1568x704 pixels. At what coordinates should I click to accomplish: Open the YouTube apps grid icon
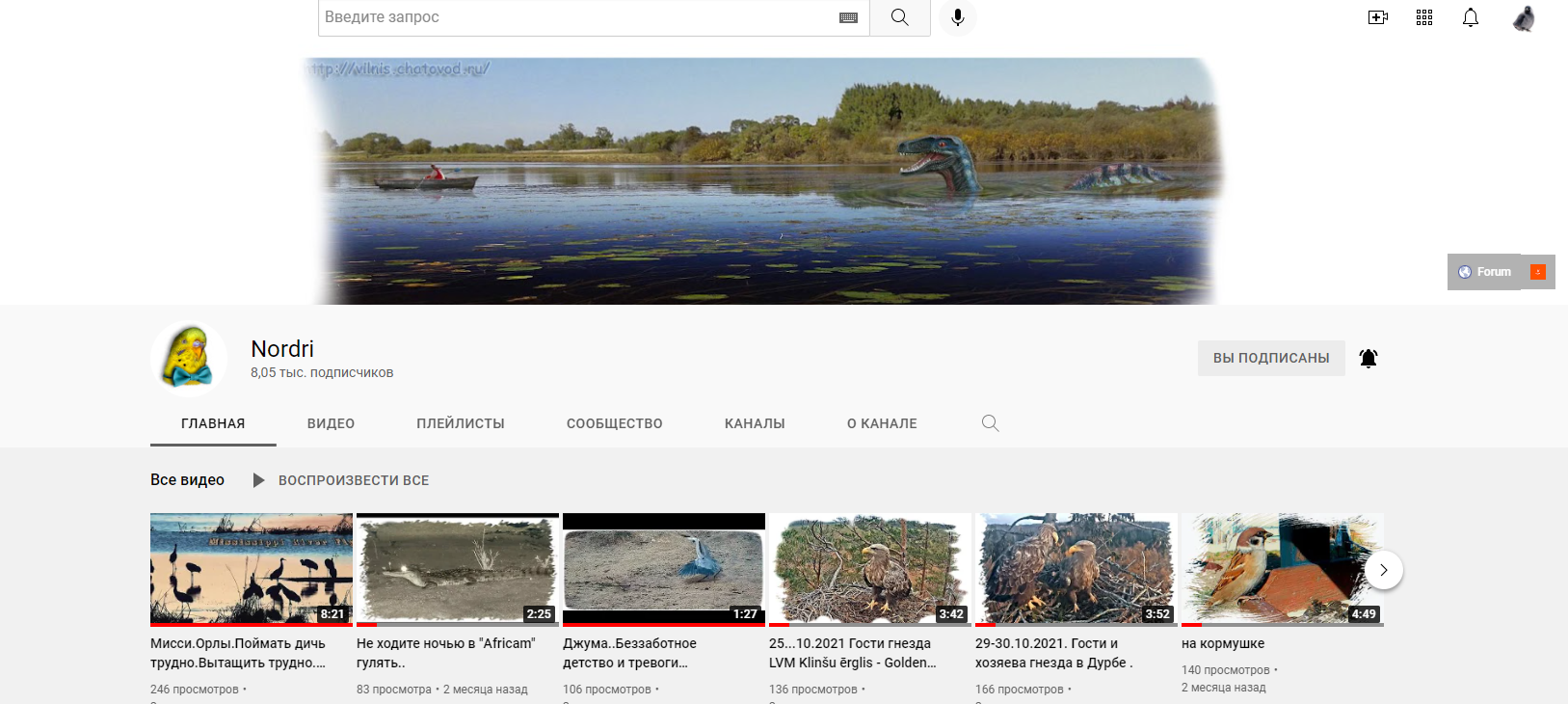coord(1424,17)
